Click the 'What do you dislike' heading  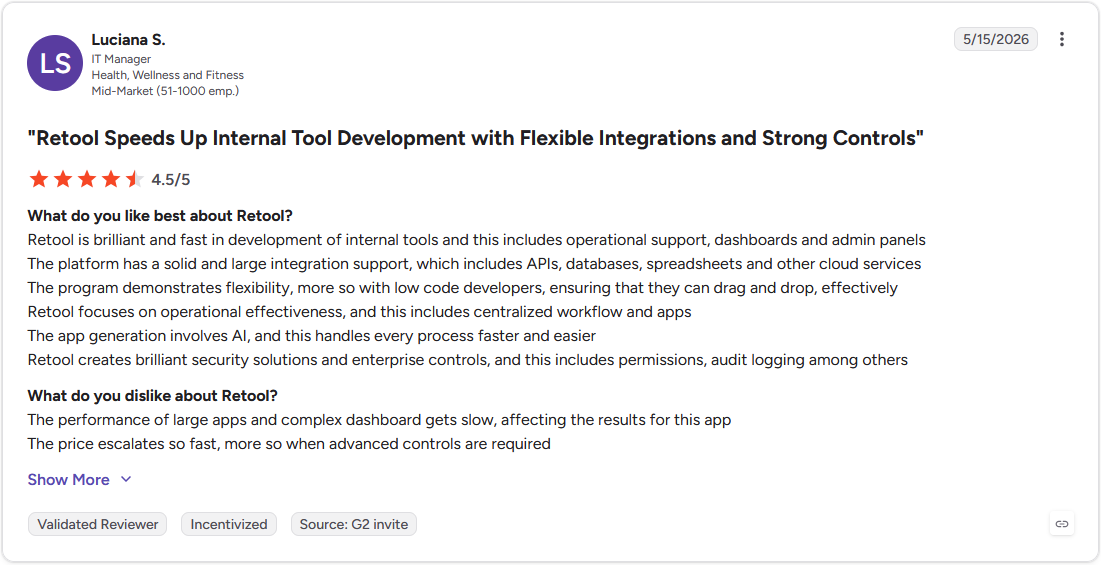(x=152, y=396)
